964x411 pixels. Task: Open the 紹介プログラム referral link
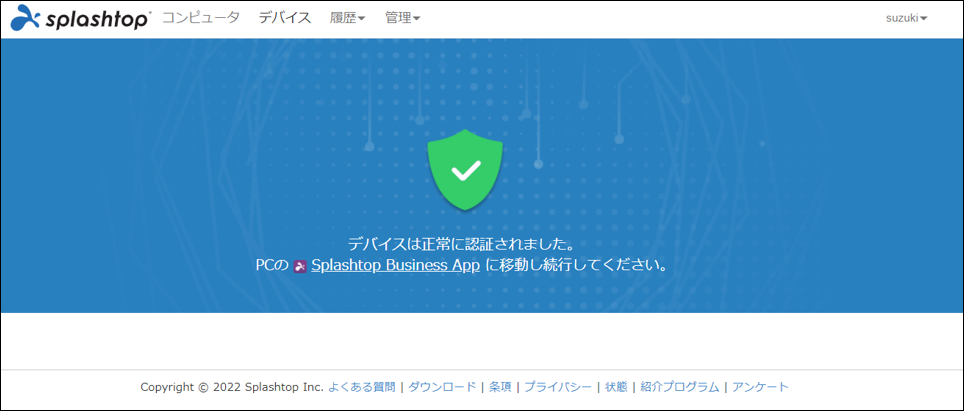(x=680, y=387)
